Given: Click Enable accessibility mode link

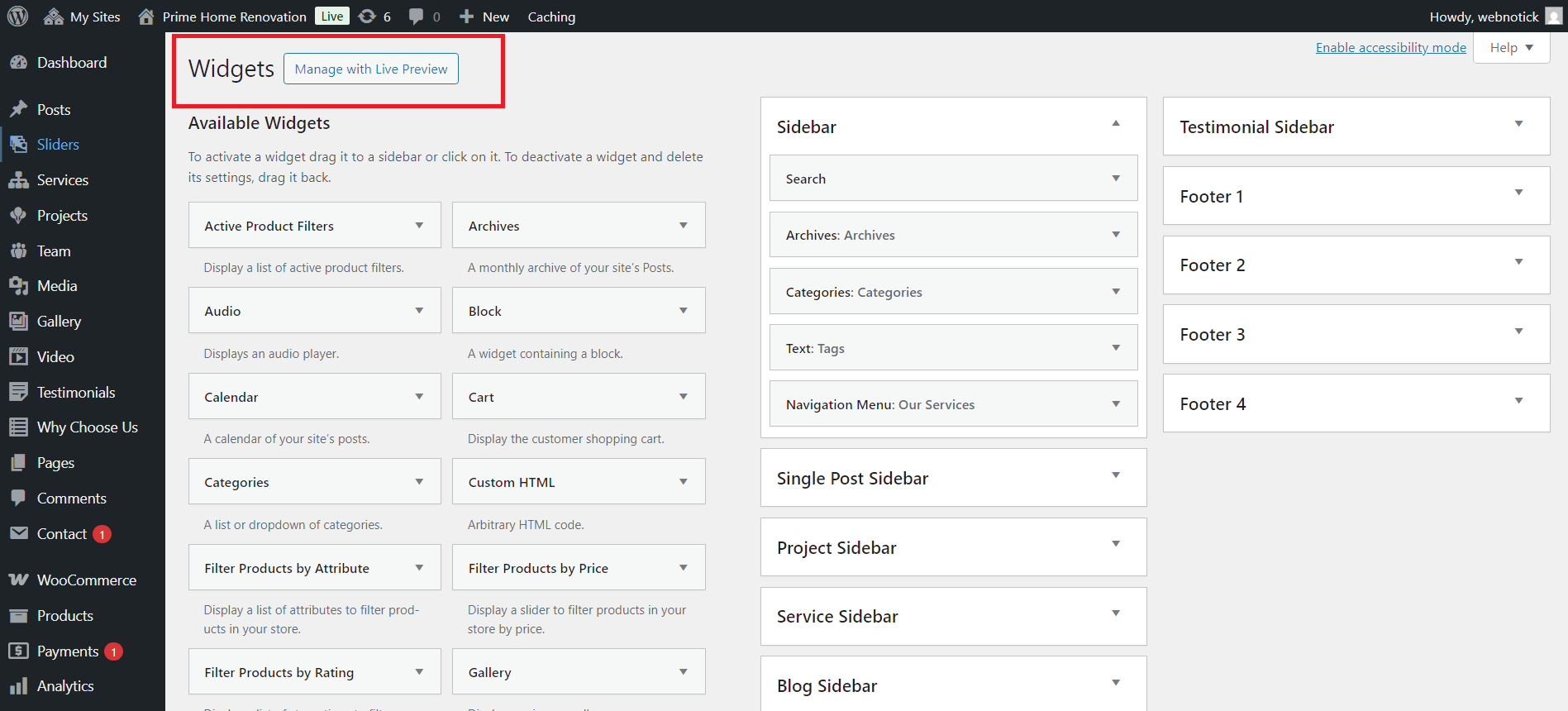Looking at the screenshot, I should click(1390, 48).
